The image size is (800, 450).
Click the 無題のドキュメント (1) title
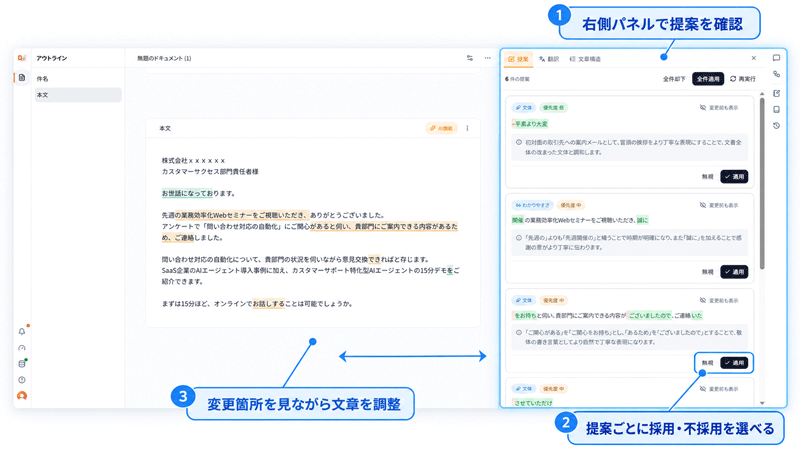pyautogui.click(x=164, y=58)
